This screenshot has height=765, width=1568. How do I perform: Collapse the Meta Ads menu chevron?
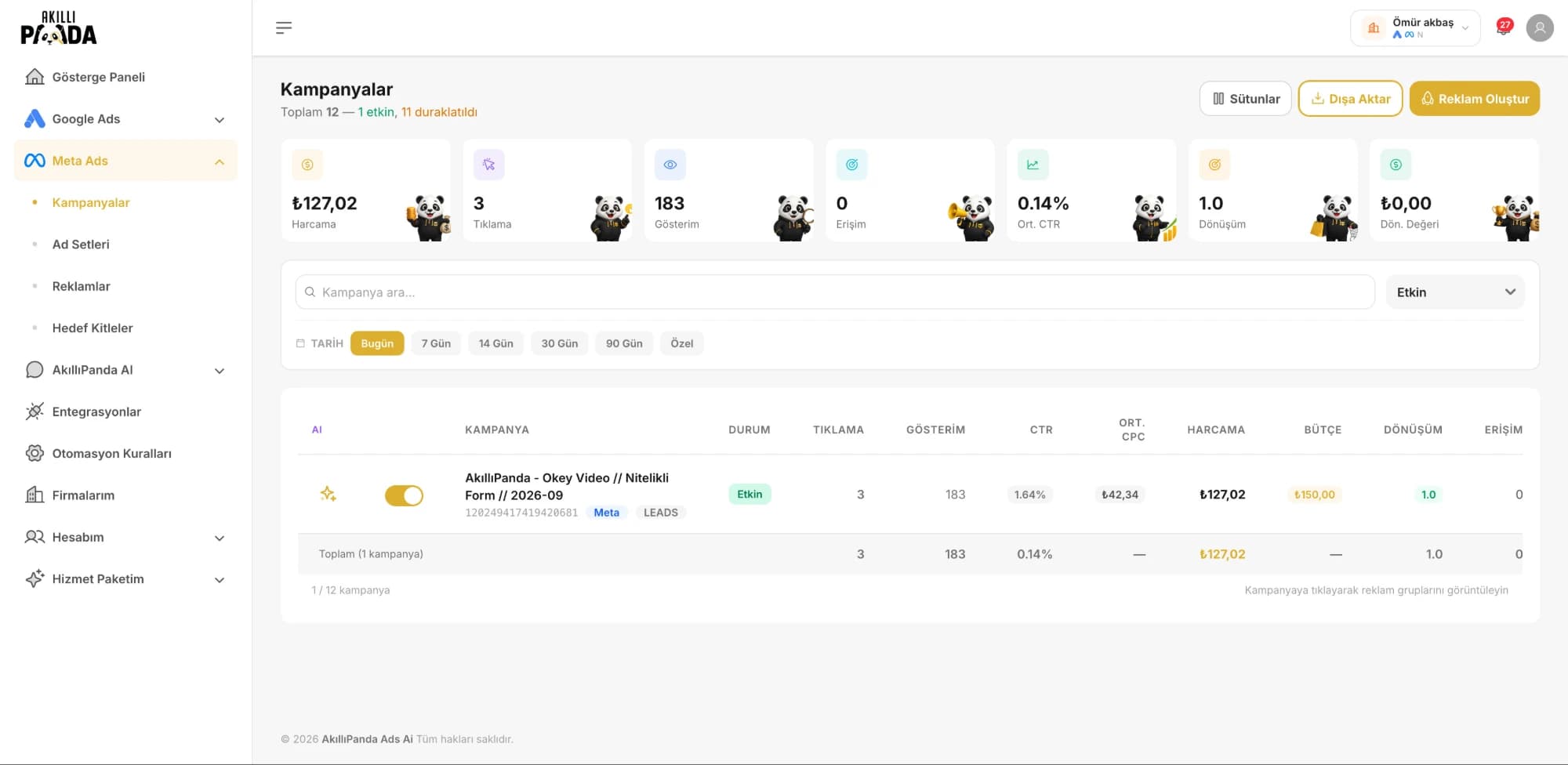click(220, 161)
